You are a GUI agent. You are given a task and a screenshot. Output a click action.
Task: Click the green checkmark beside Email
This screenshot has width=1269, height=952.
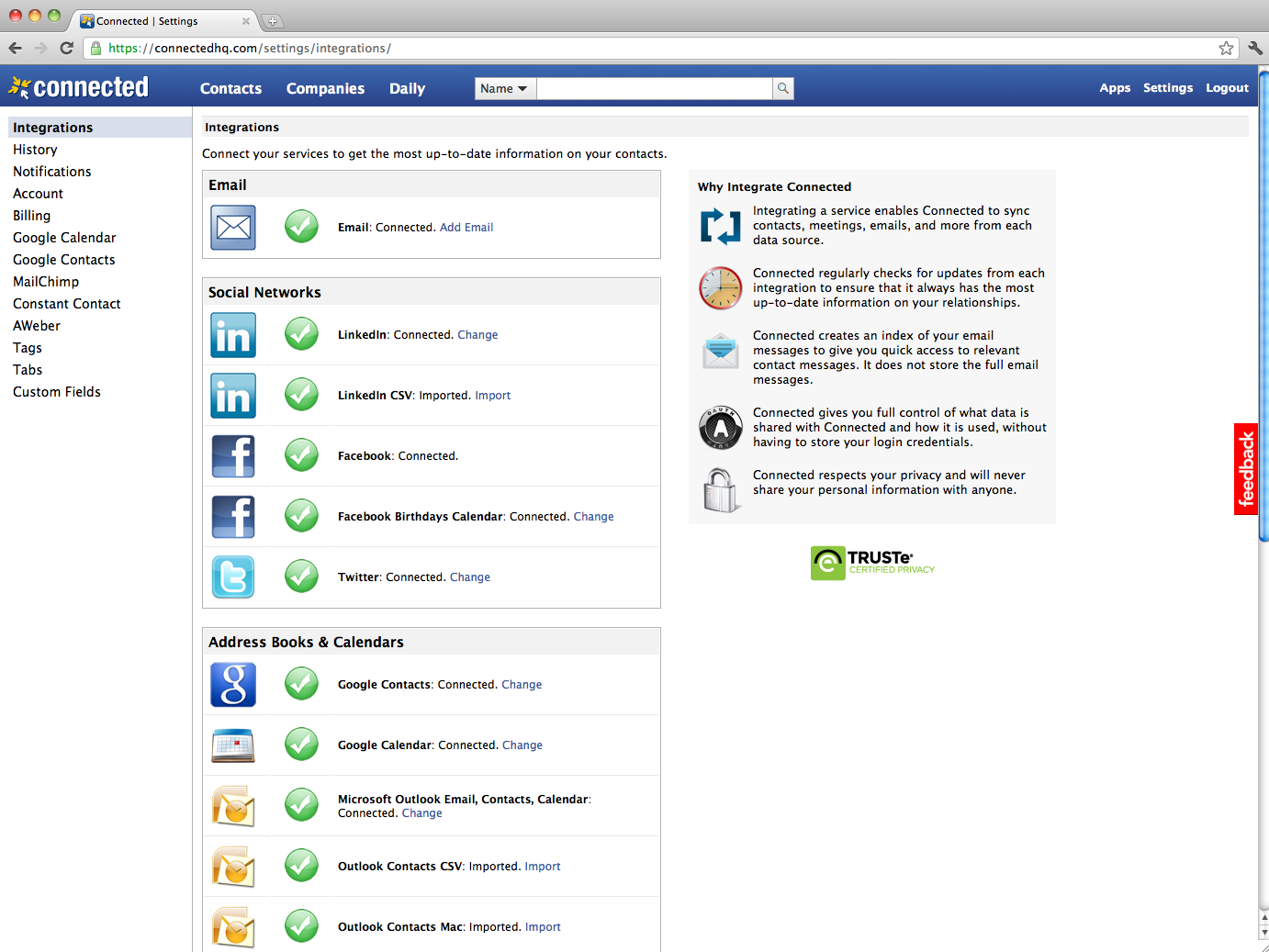tap(301, 226)
